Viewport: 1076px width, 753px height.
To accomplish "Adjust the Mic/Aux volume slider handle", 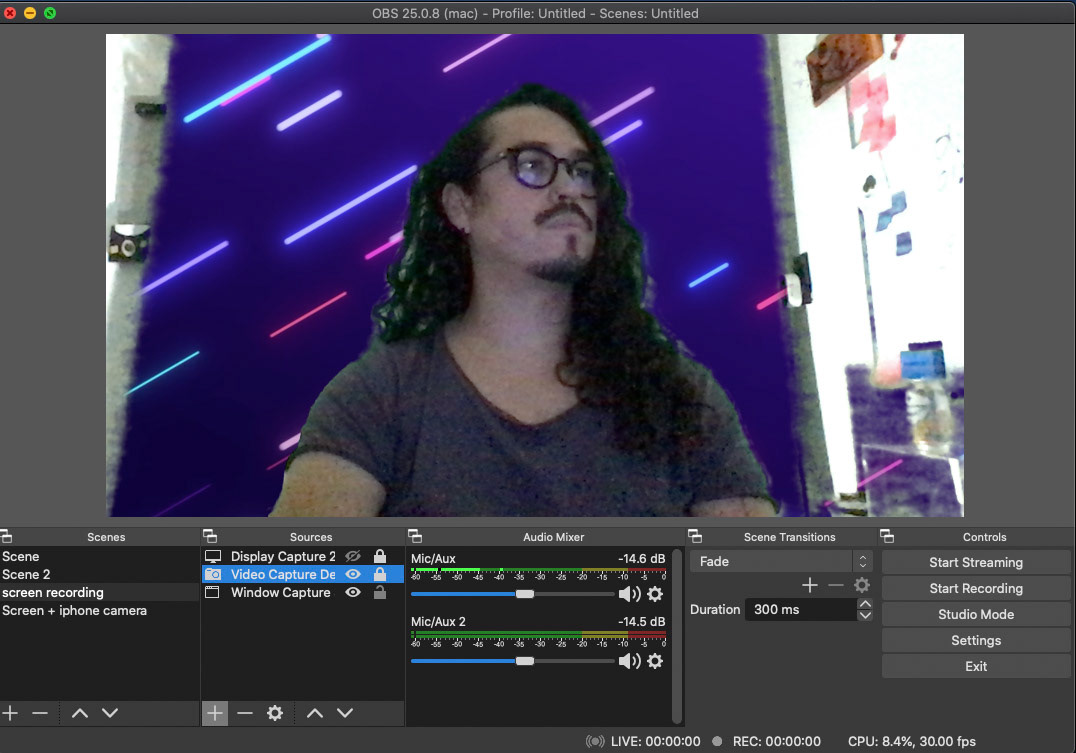I will point(525,594).
